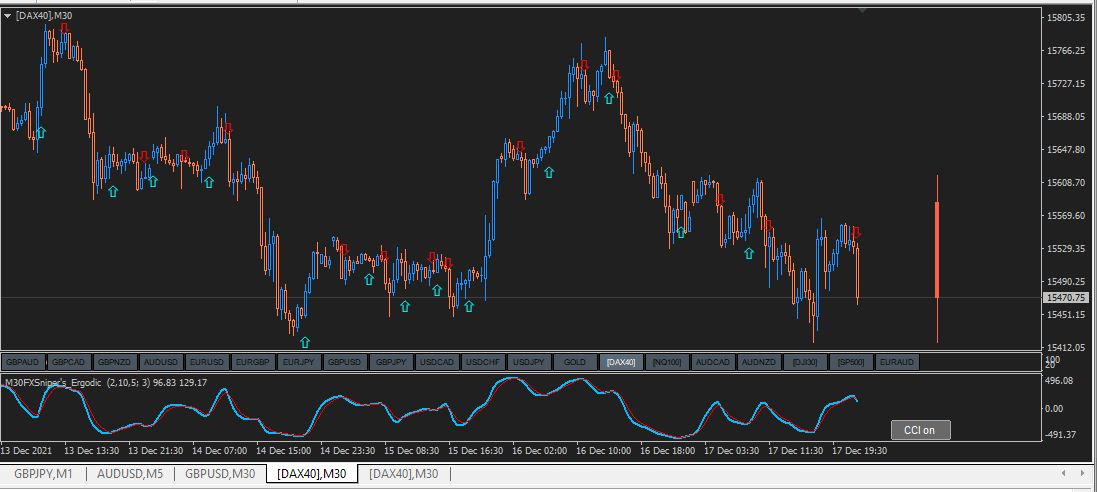Open EURGBP from symbol button bar
The height and width of the screenshot is (492, 1097).
pos(253,362)
